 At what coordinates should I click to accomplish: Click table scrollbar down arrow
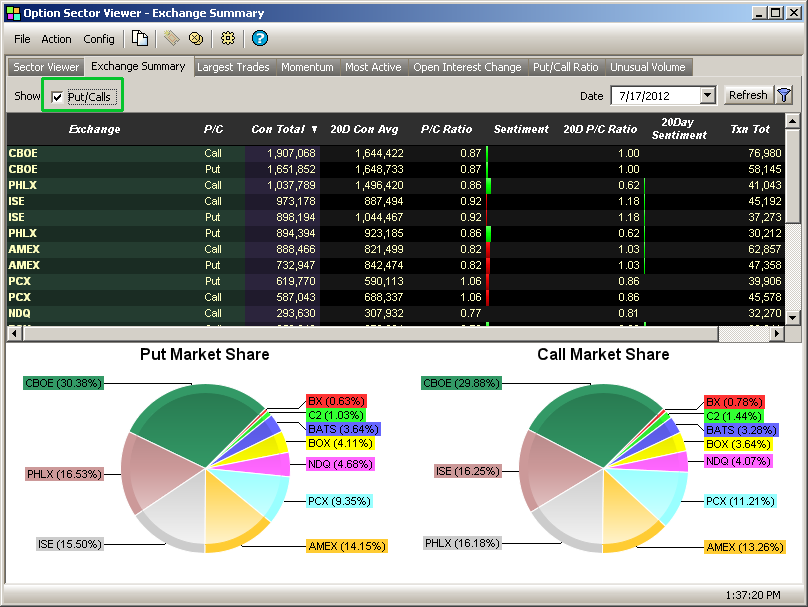(793, 317)
